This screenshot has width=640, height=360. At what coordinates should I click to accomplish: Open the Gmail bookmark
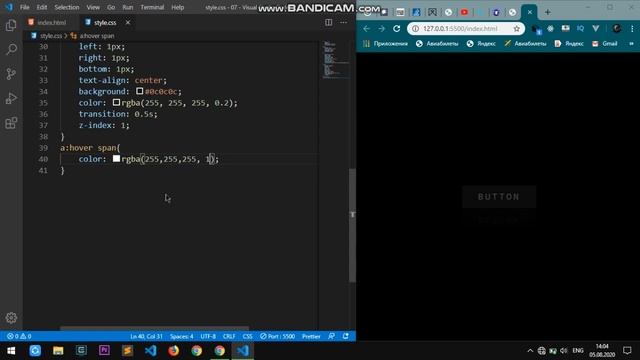[605, 44]
